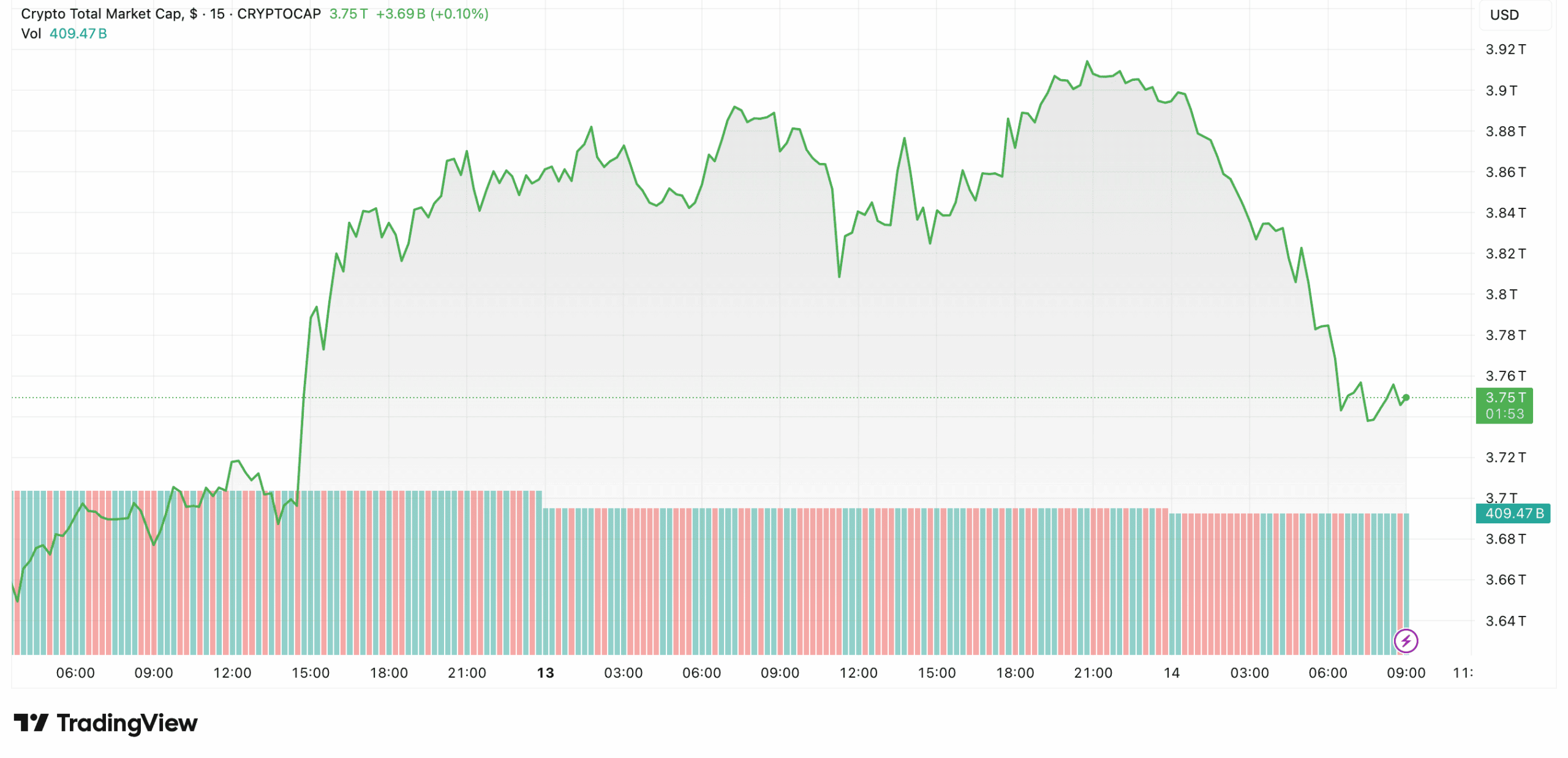
Task: Click the 3.92 T price axis label
Action: [1505, 49]
